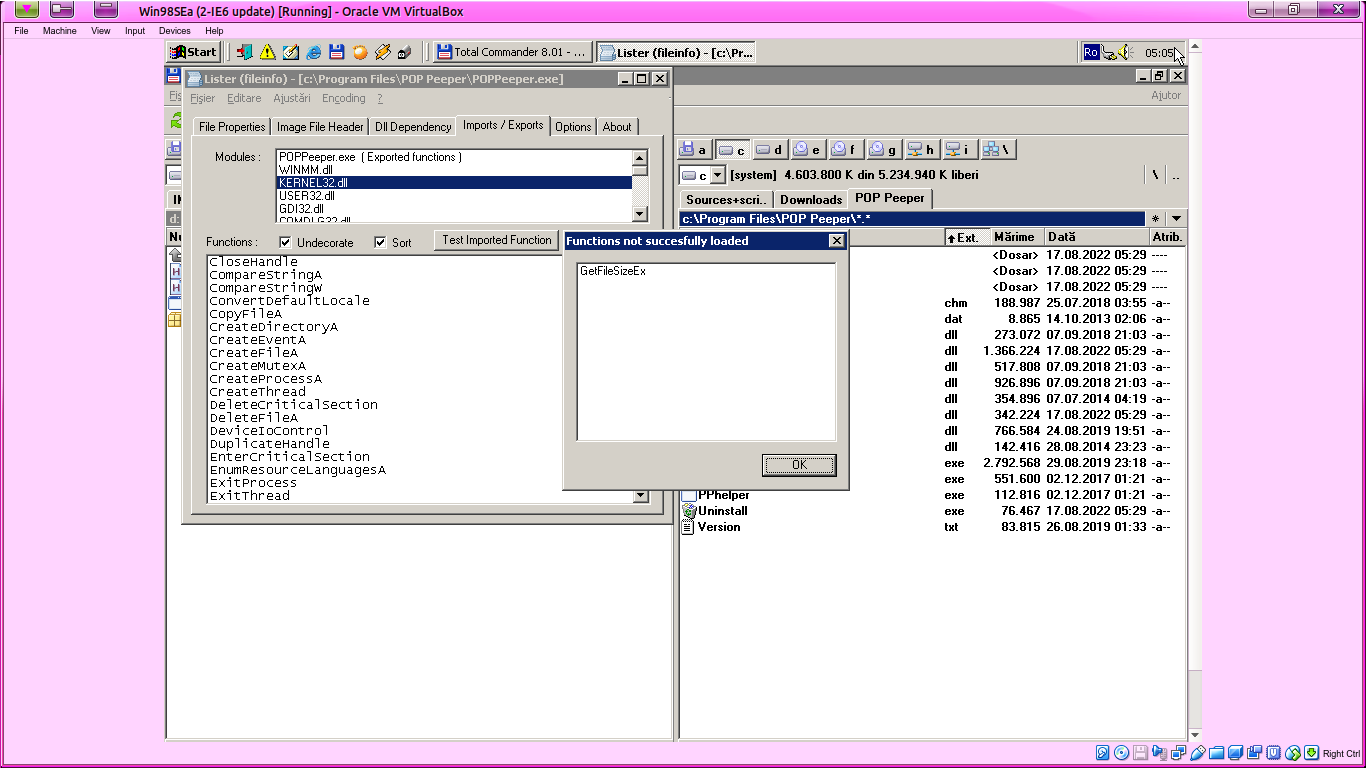Open the Fișier menu in Lister
This screenshot has height=768, width=1366.
click(202, 98)
